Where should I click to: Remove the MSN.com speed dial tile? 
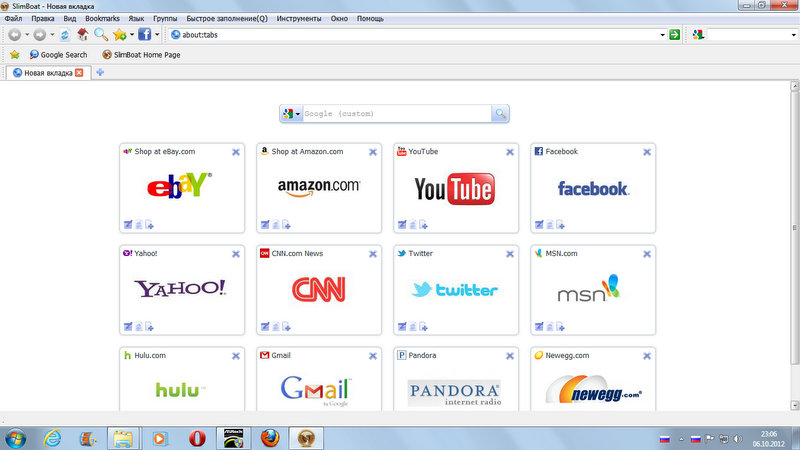pyautogui.click(x=647, y=254)
